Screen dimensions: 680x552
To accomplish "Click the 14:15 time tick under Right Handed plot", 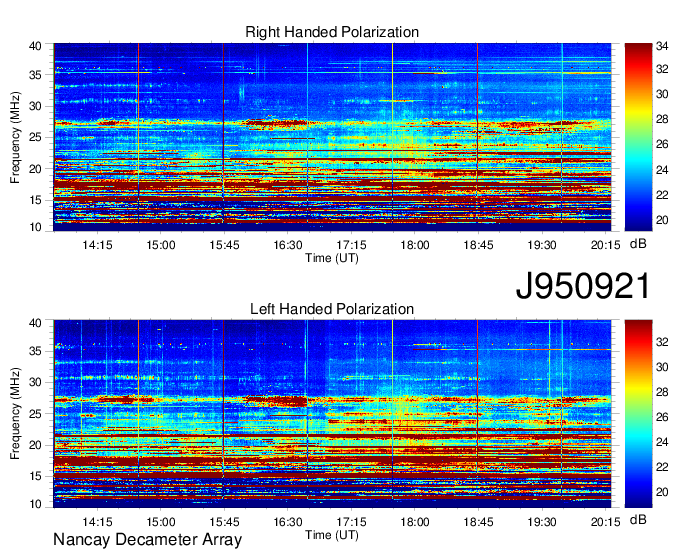I will point(97,245).
